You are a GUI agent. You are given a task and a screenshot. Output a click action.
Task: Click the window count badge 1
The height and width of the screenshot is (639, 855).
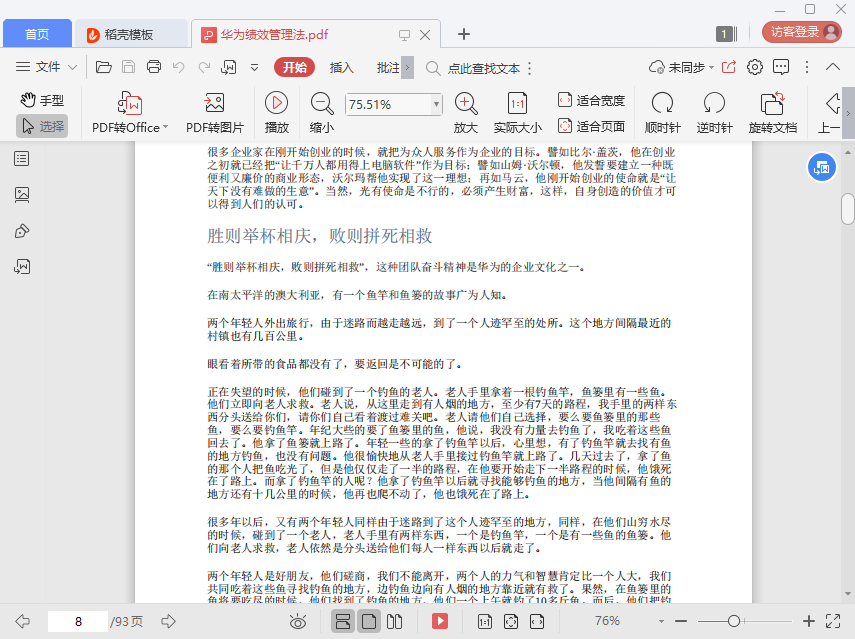[x=726, y=34]
